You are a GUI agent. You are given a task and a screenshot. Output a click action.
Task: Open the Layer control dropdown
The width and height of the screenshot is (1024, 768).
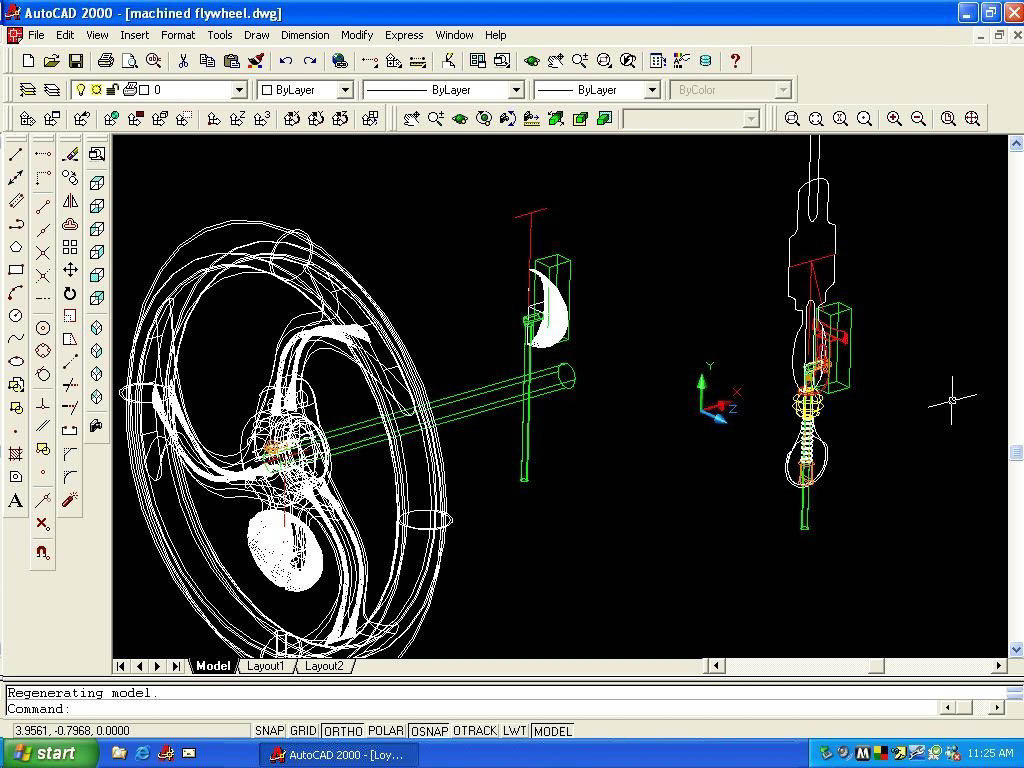[239, 90]
